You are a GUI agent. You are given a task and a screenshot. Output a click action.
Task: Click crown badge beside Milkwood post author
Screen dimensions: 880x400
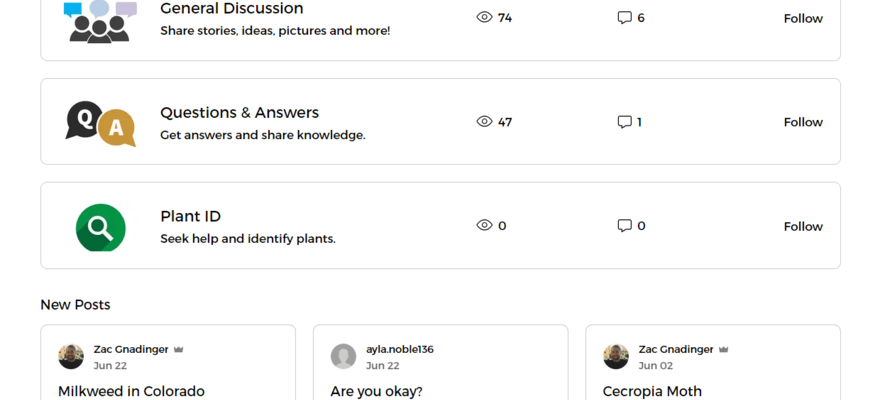(179, 350)
